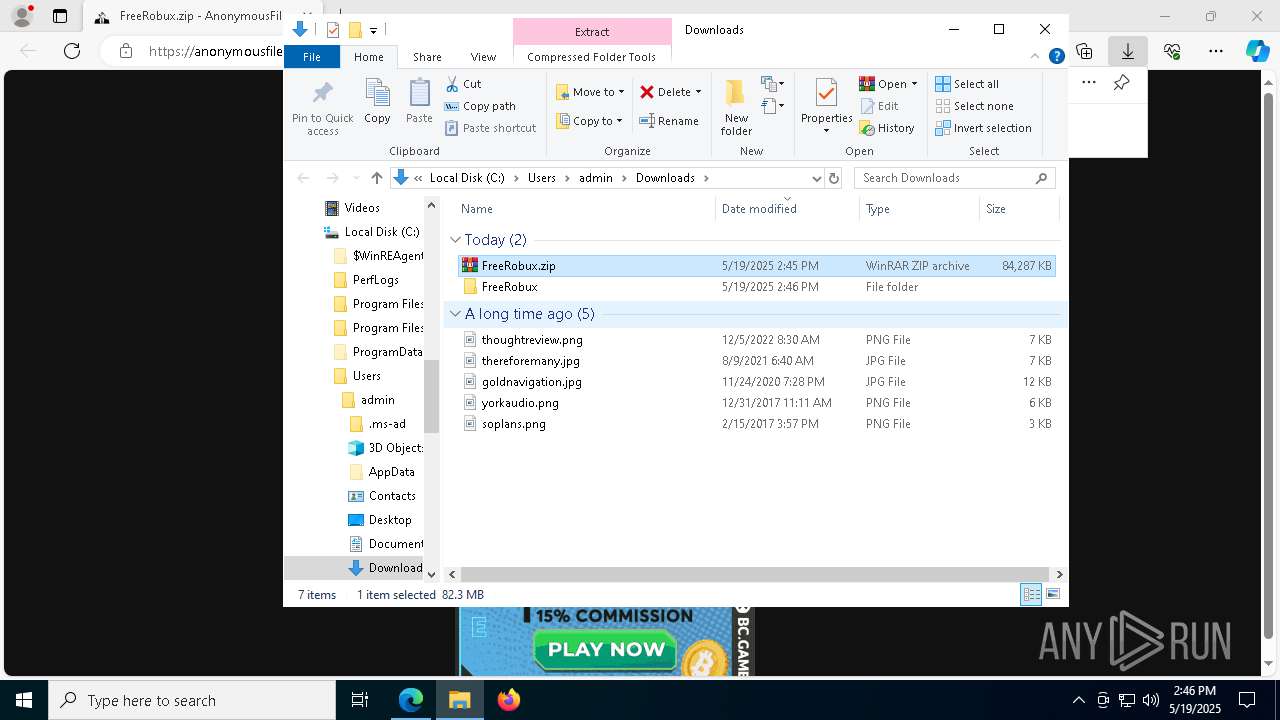
Task: Collapse the ribbon with the chevron
Action: pyautogui.click(x=1036, y=57)
